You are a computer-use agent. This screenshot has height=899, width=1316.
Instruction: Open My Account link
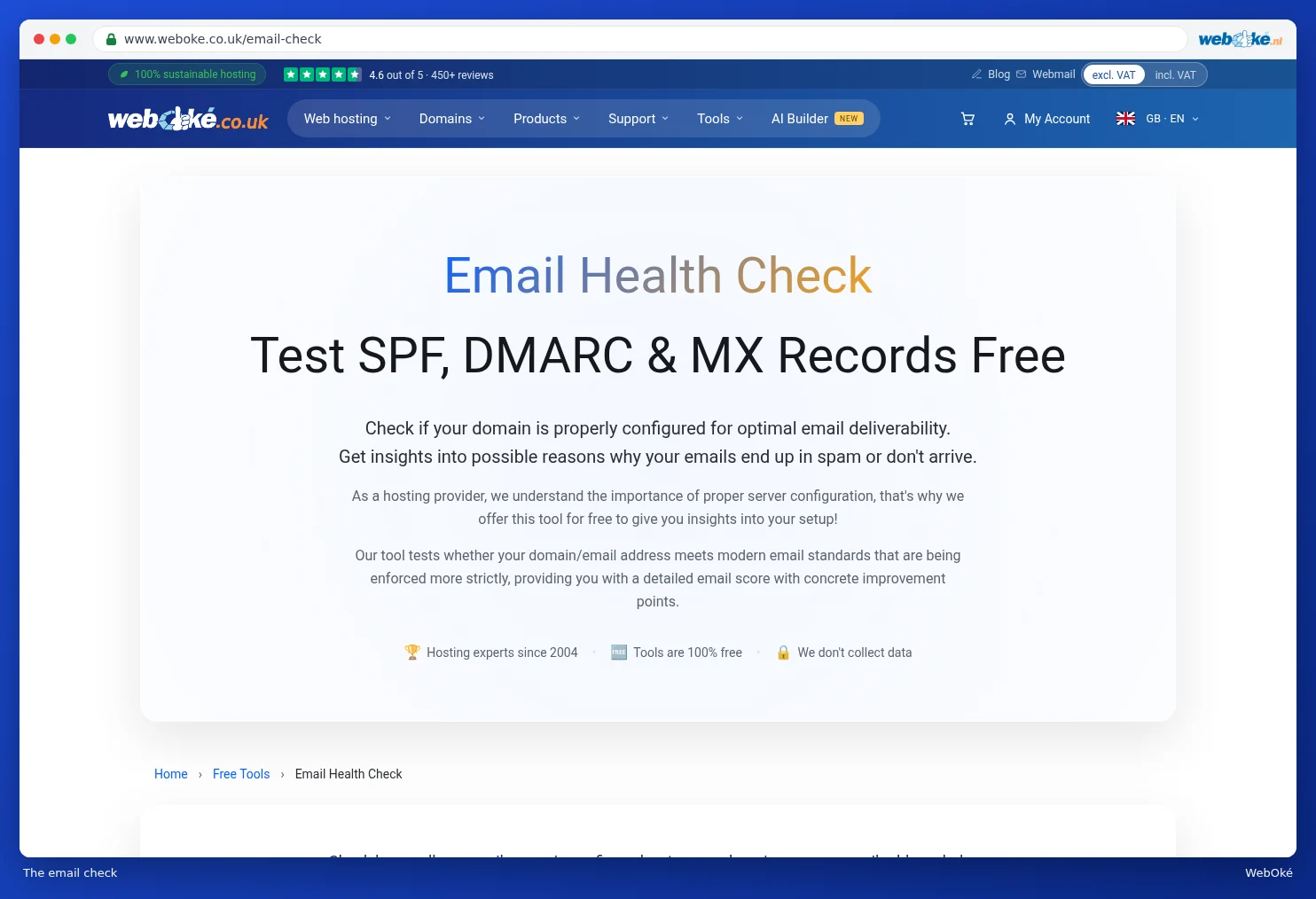pos(1057,119)
